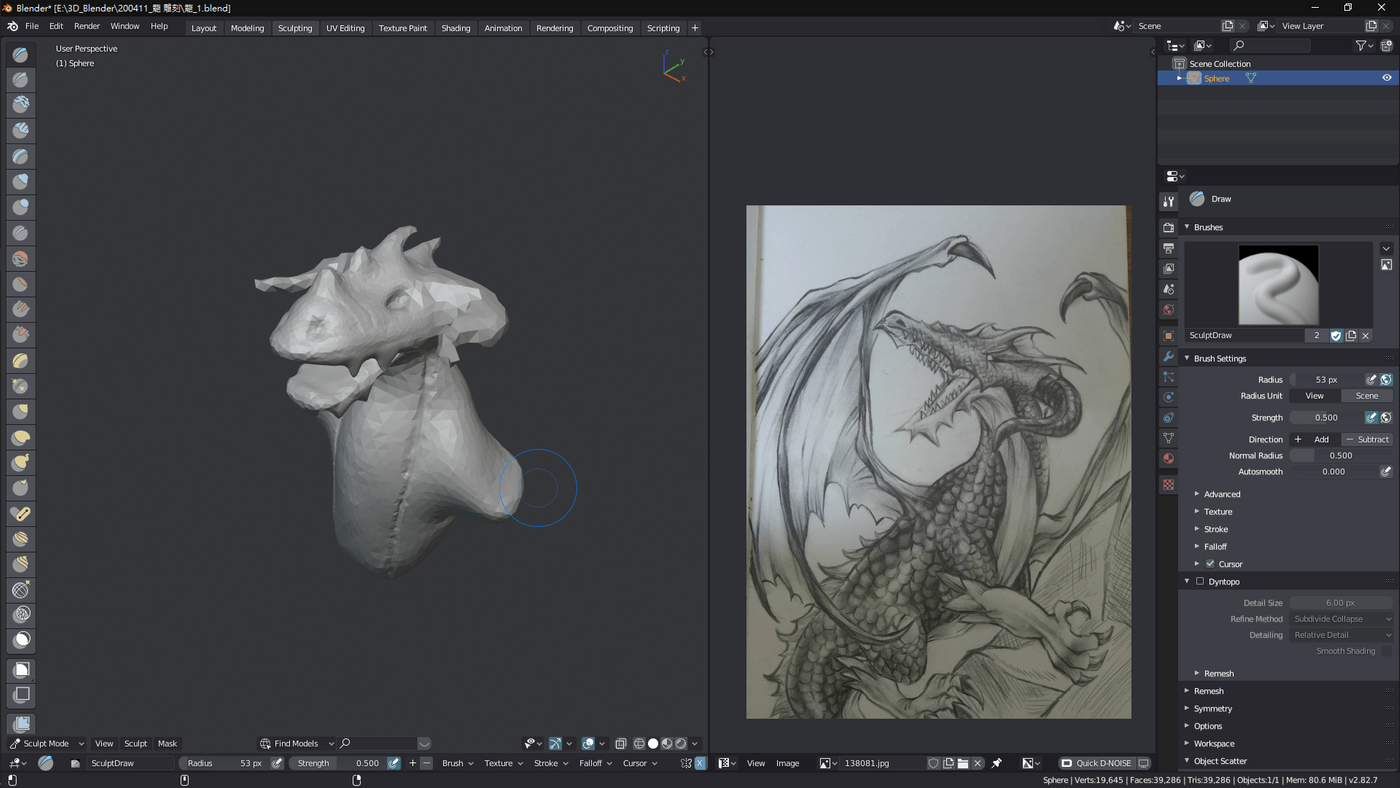The height and width of the screenshot is (788, 1400).
Task: Duplicate the SculptDraw brush
Action: pyautogui.click(x=1350, y=336)
